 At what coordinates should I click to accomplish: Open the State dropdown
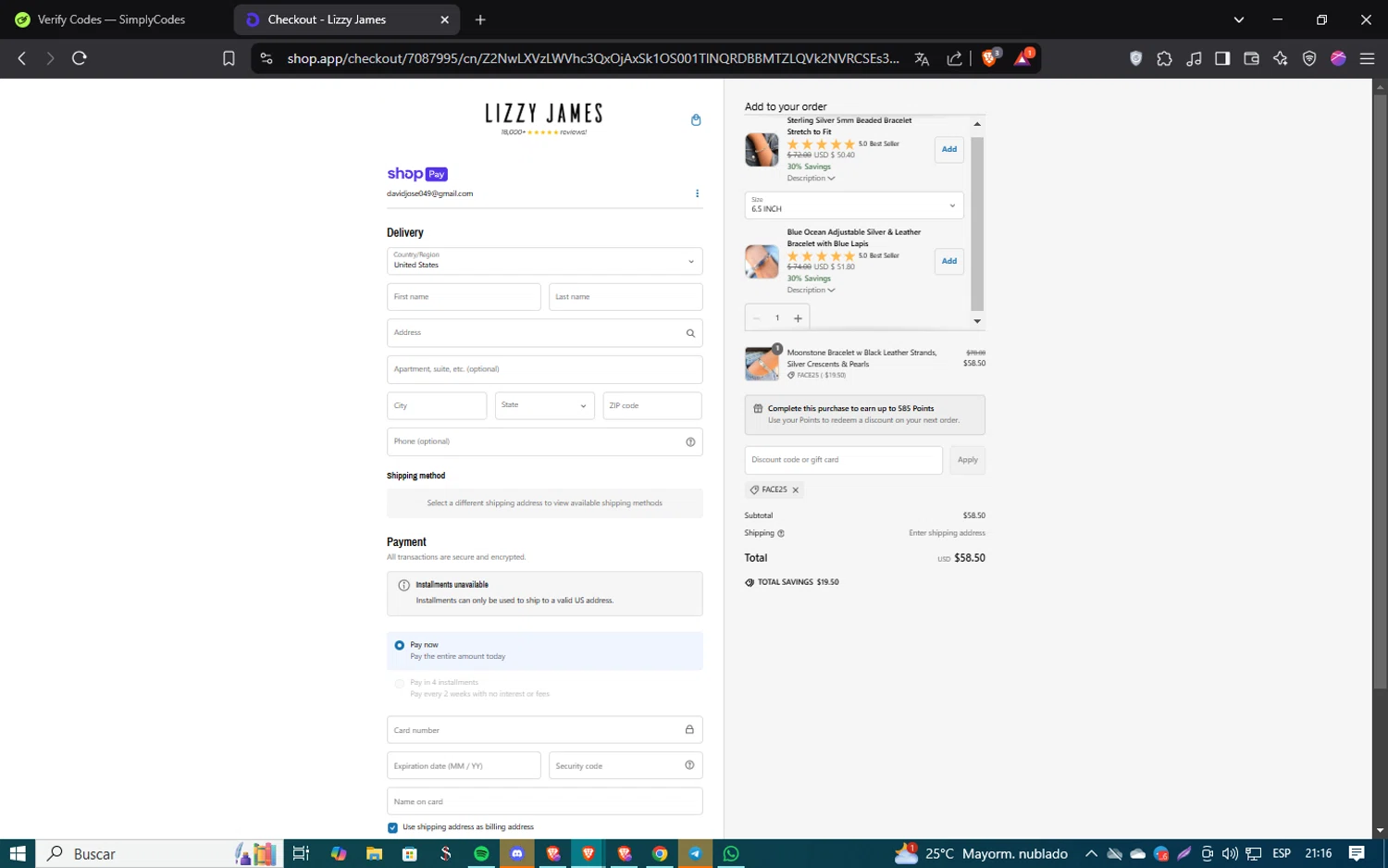[x=544, y=405]
